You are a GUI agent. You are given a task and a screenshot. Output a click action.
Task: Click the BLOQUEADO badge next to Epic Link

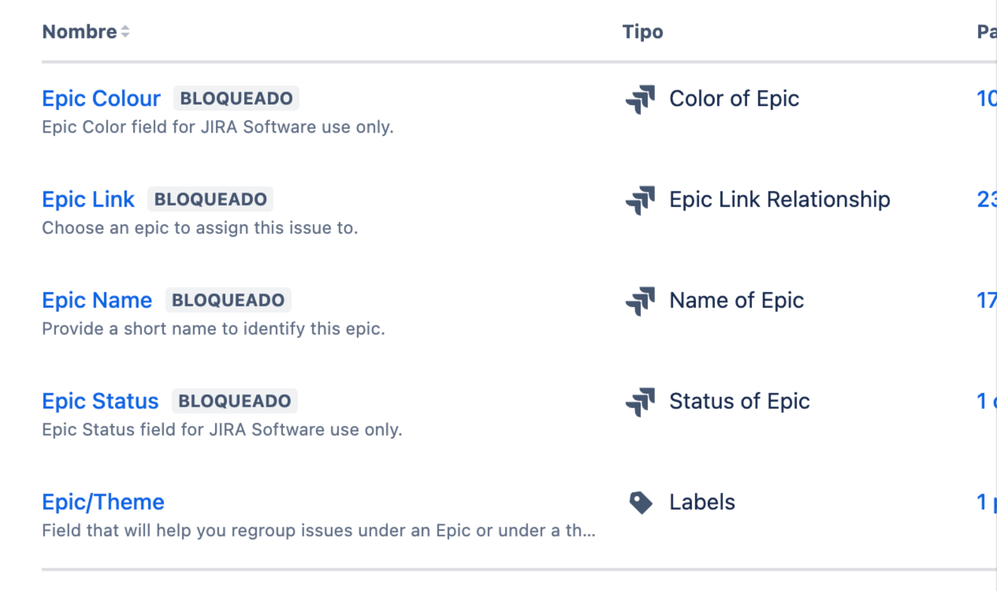(210, 199)
